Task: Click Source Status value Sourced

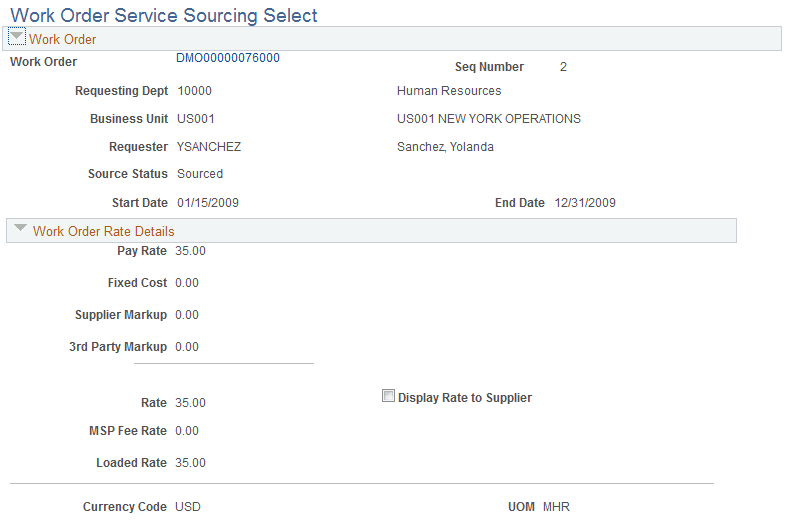Action: (200, 174)
